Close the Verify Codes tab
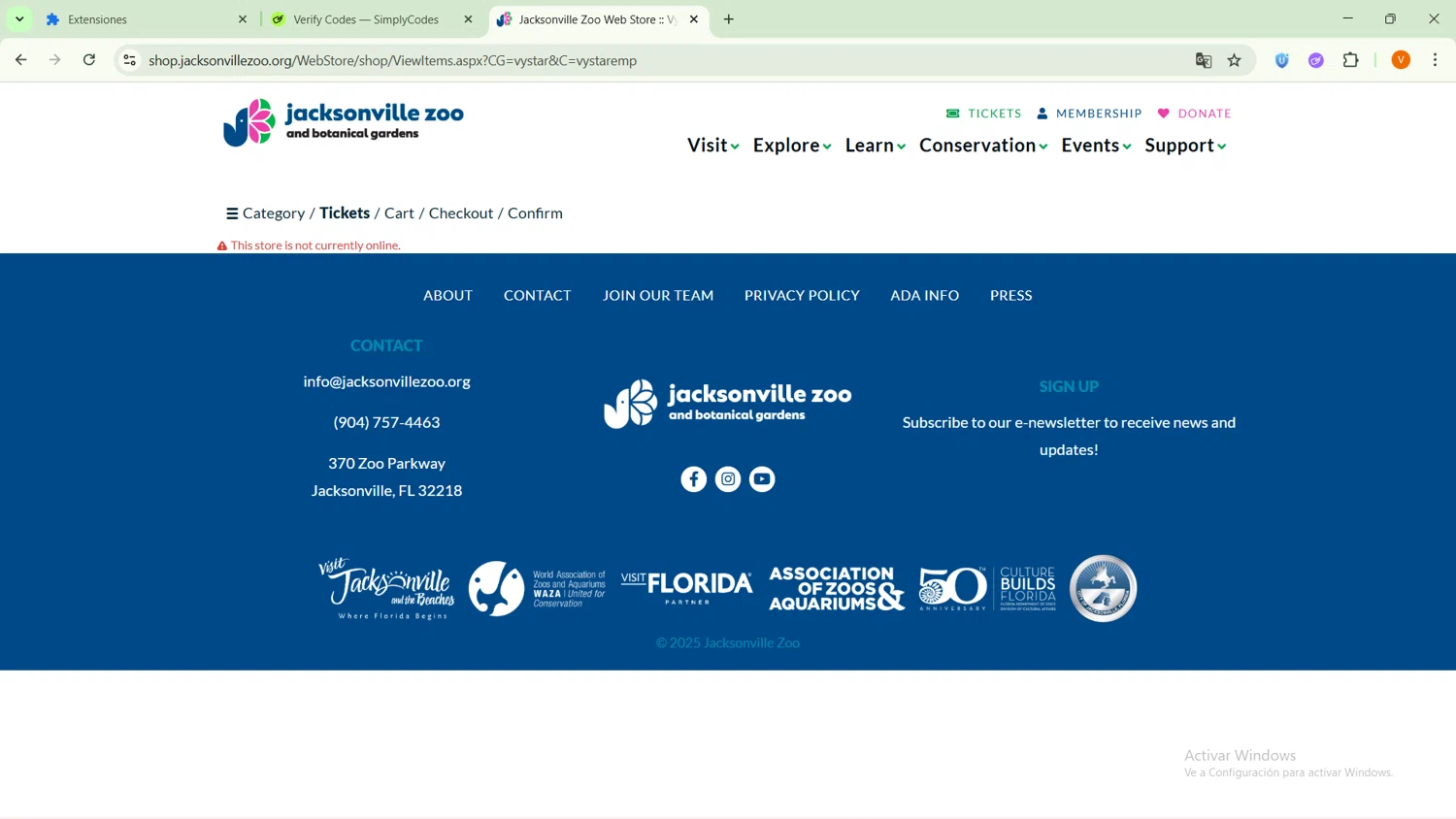 click(x=468, y=19)
